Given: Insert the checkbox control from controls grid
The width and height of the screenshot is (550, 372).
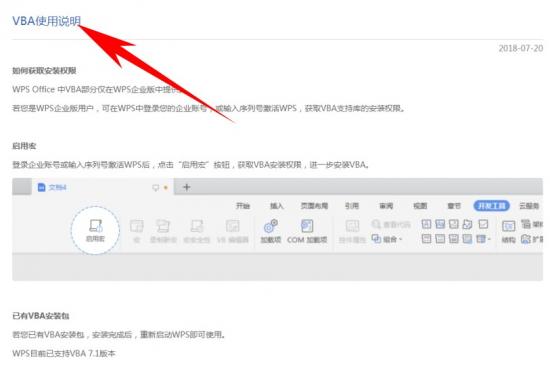Looking at the screenshot, I should 483,224.
